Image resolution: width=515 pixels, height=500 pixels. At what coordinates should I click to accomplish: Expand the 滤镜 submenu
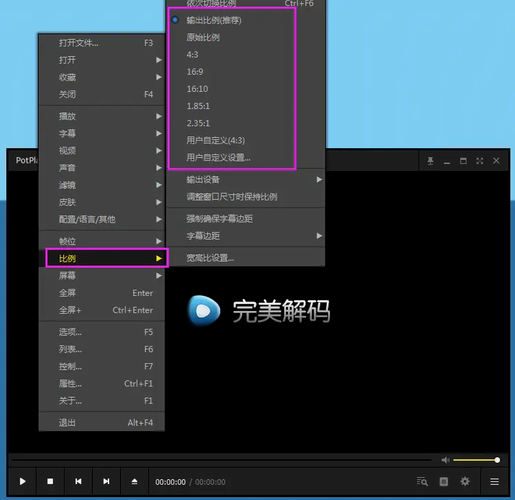102,185
